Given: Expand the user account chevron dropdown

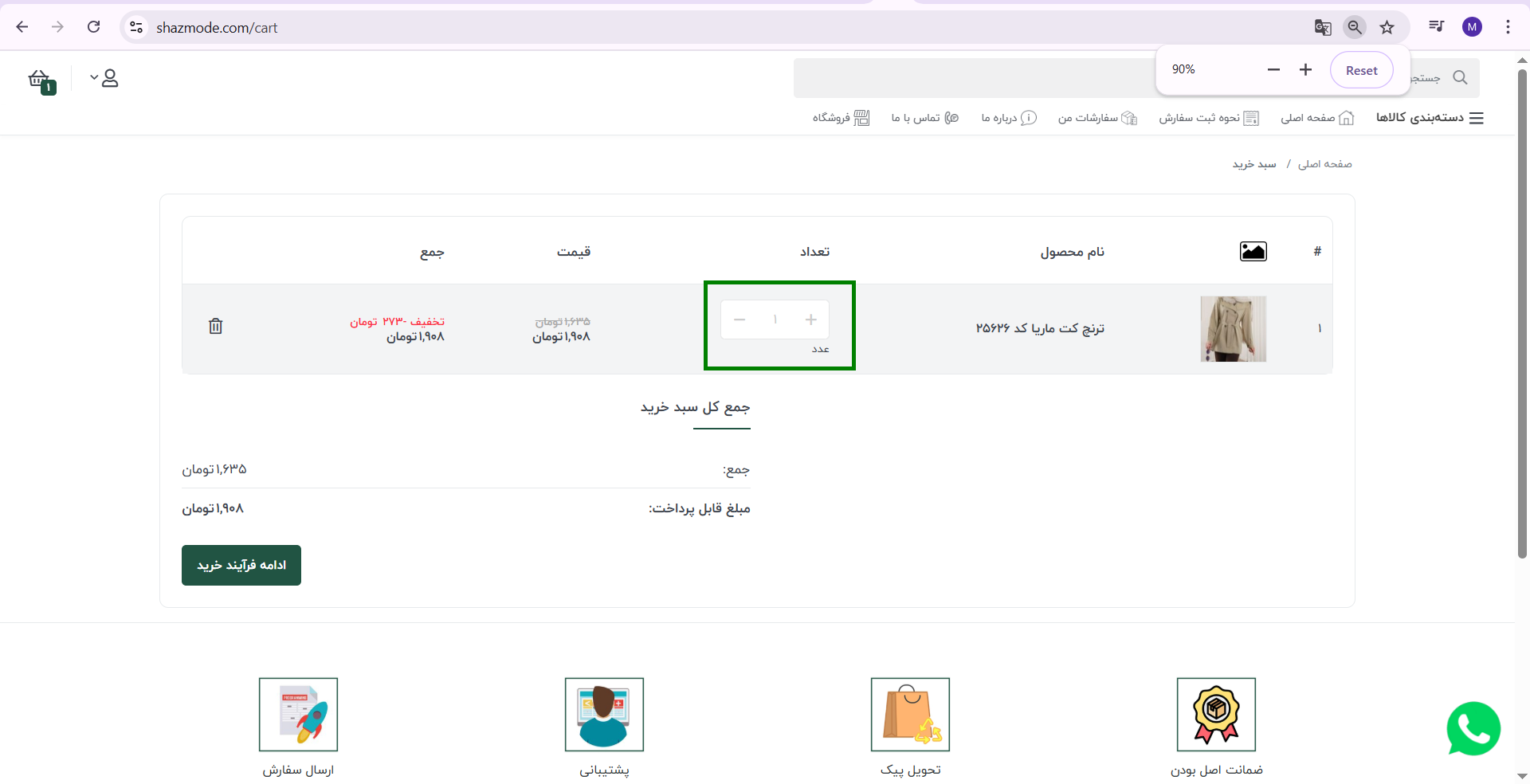Looking at the screenshot, I should coord(93,78).
